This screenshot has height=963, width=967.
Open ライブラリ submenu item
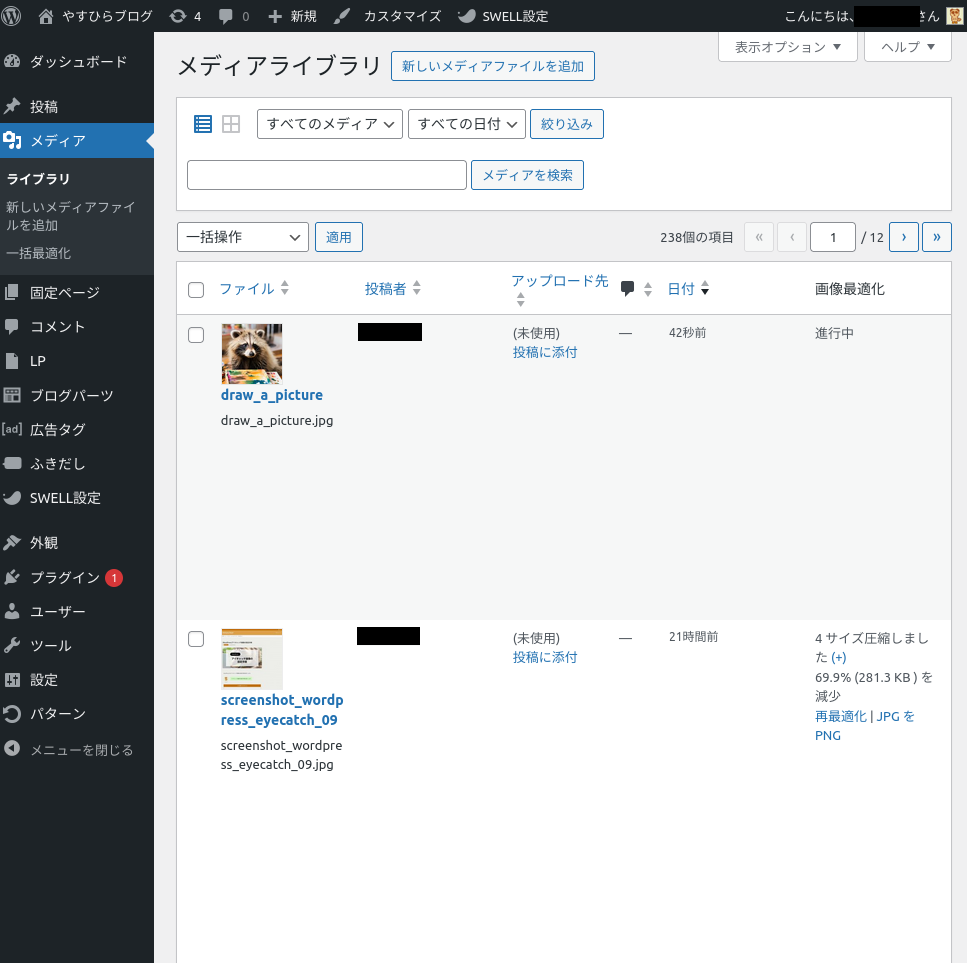[x=38, y=179]
